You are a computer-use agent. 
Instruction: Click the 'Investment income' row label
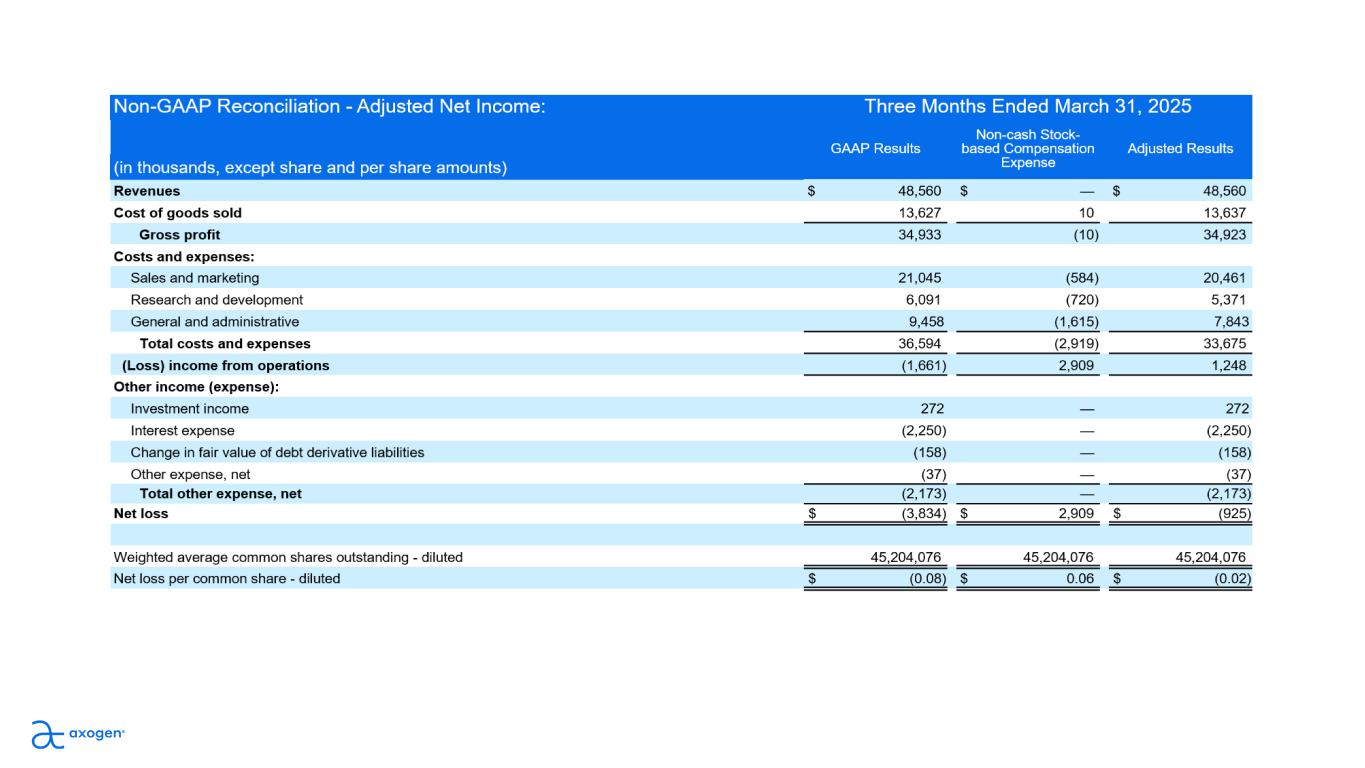click(x=189, y=409)
